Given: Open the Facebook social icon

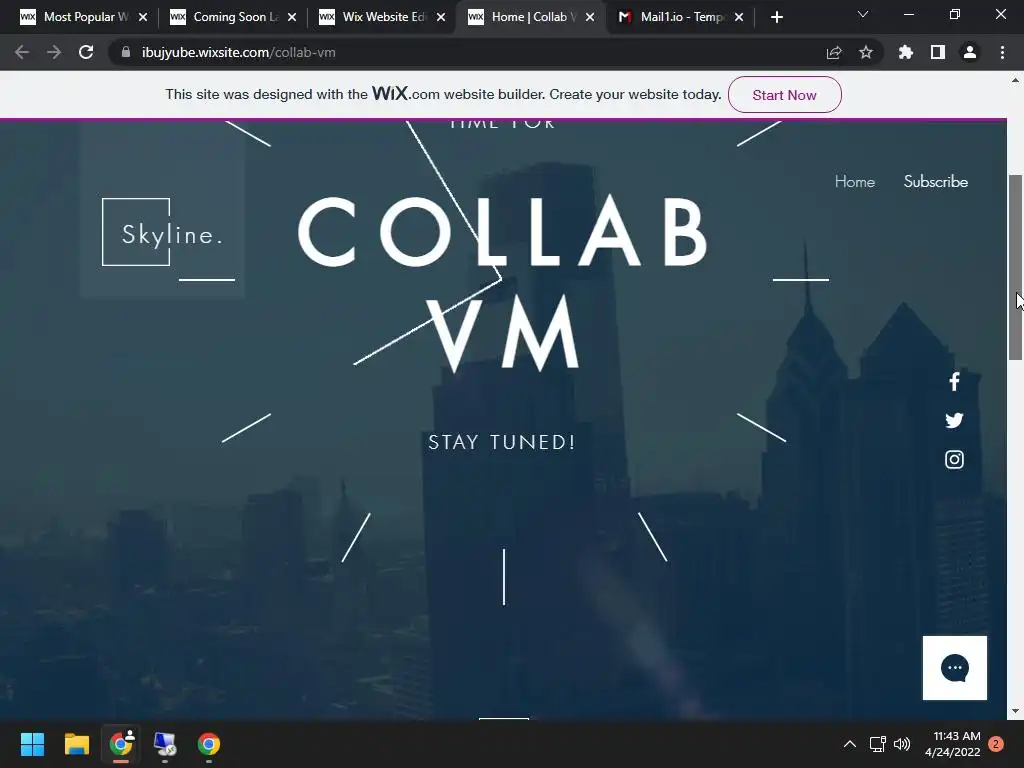Looking at the screenshot, I should pos(954,381).
